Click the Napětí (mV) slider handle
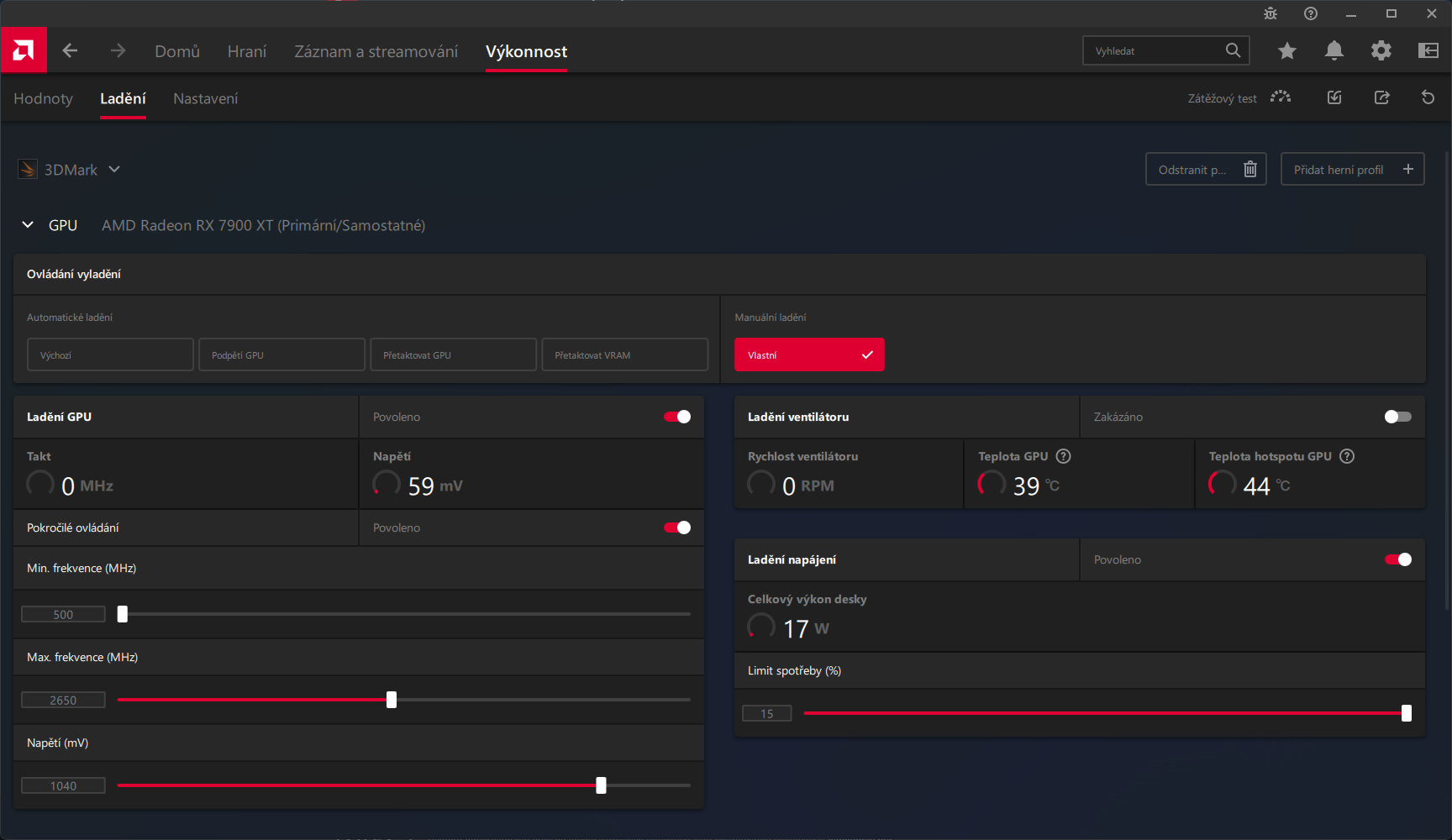This screenshot has height=840, width=1452. tap(601, 785)
